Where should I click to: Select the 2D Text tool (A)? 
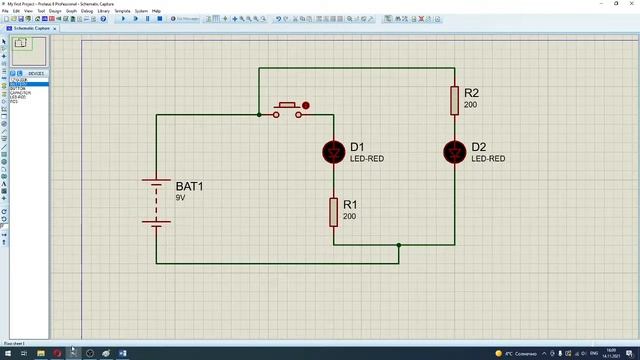(x=4, y=184)
